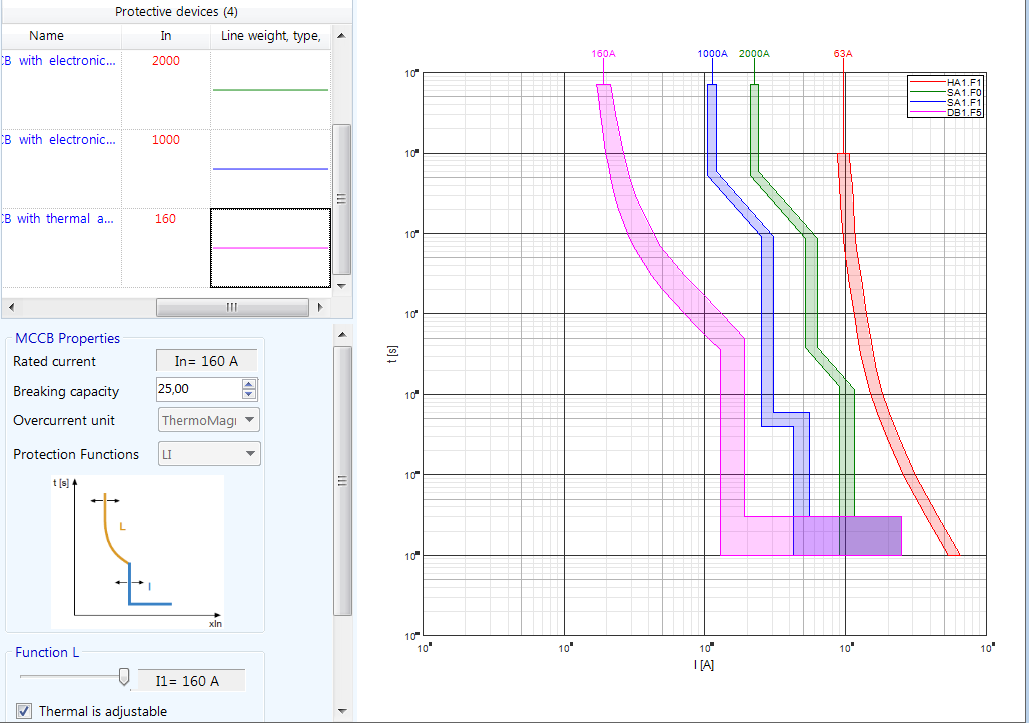Click the right arrow of the horizontal scrollbar

(x=320, y=307)
